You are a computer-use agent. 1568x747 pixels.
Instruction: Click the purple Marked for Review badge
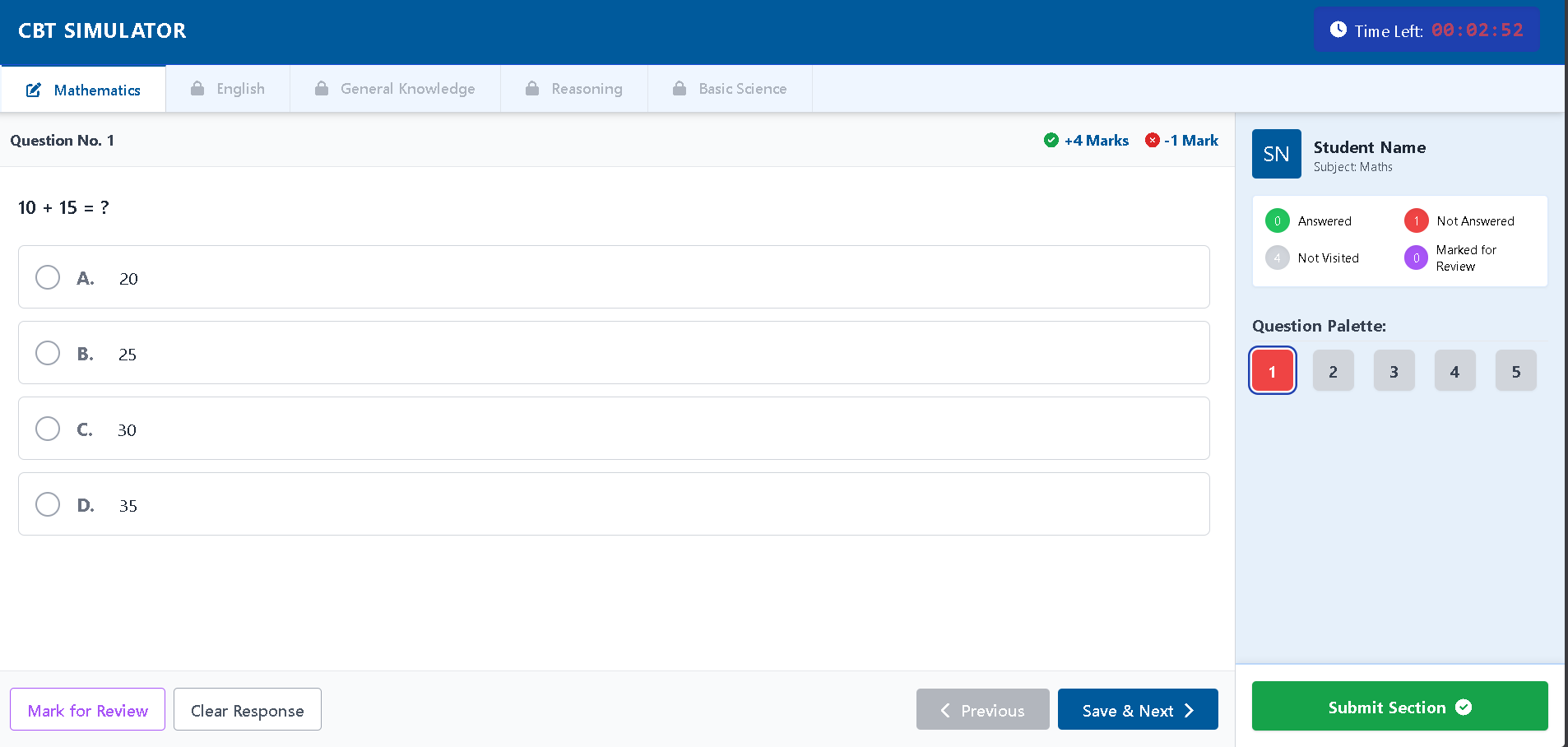(x=1417, y=258)
